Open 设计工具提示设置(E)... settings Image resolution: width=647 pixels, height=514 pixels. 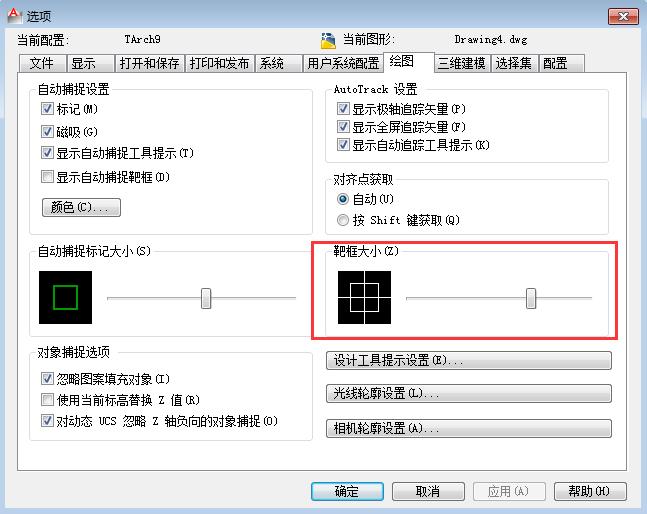[x=469, y=360]
